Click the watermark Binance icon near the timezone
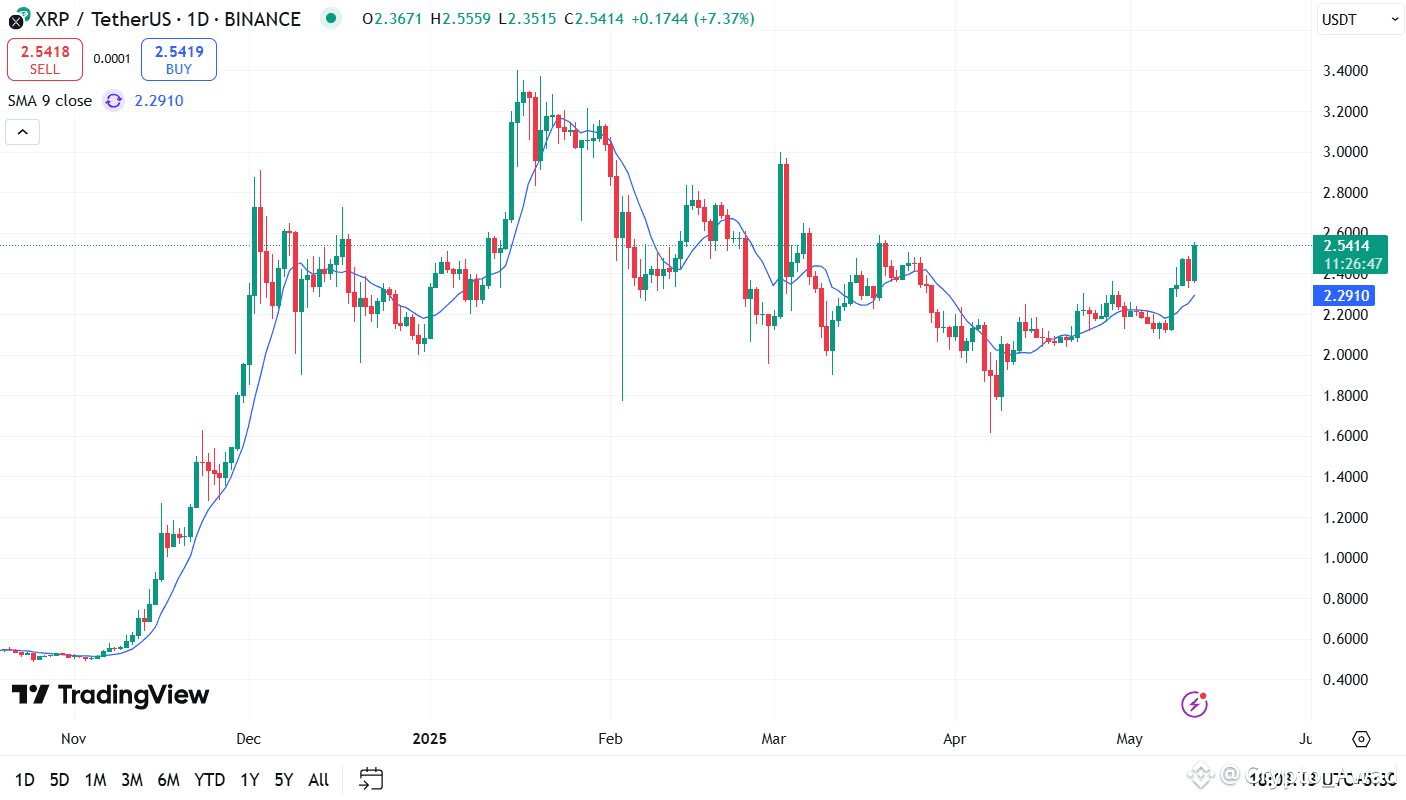Viewport: 1406px width, 800px height. point(1200,775)
